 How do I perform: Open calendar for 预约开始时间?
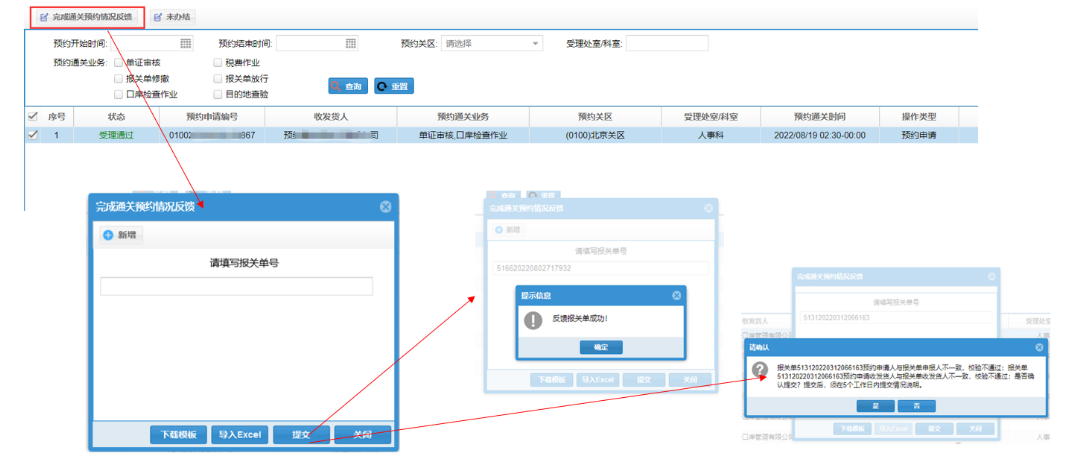[x=185, y=44]
